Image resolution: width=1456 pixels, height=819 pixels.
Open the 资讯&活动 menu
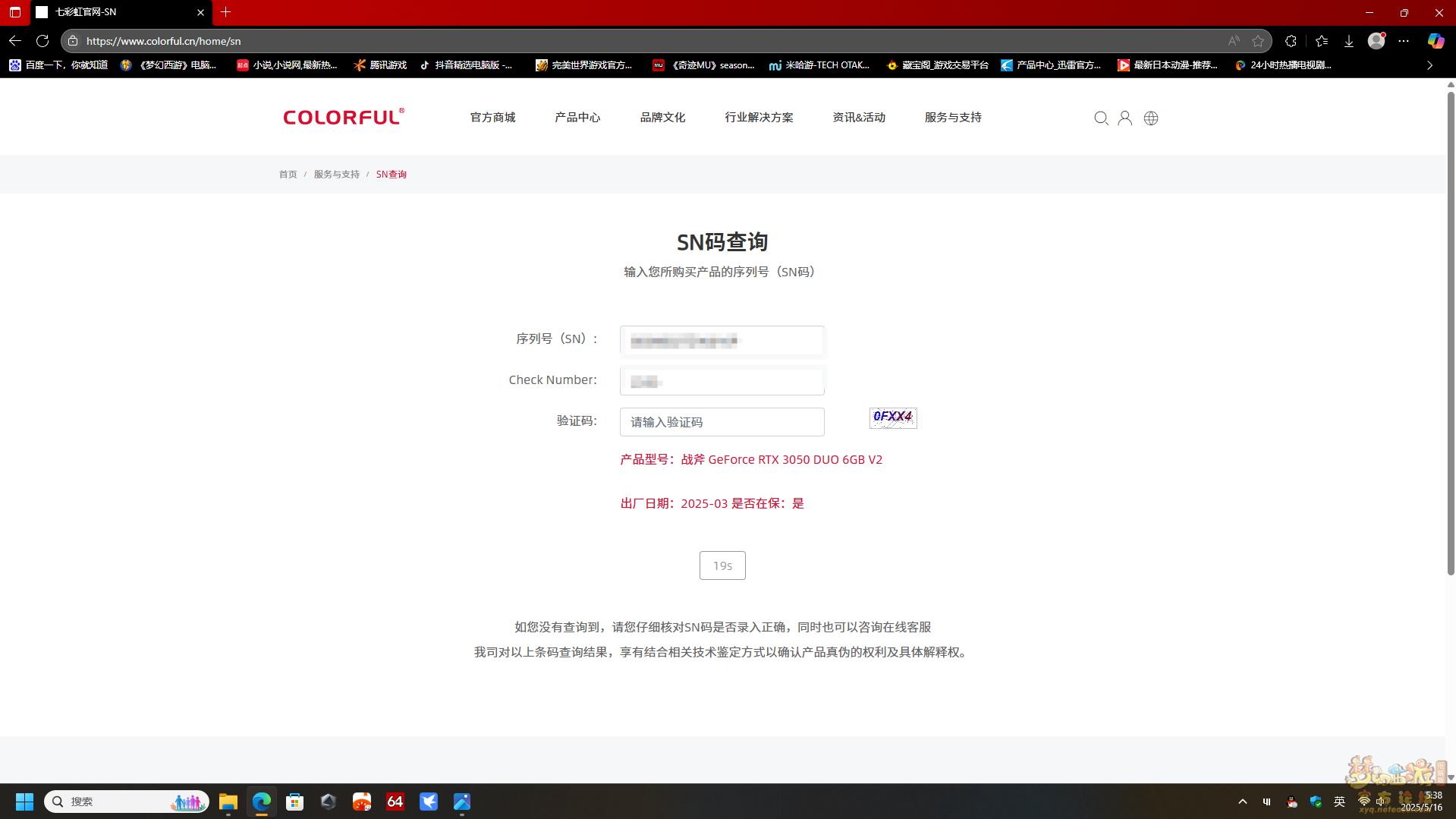[x=859, y=118]
